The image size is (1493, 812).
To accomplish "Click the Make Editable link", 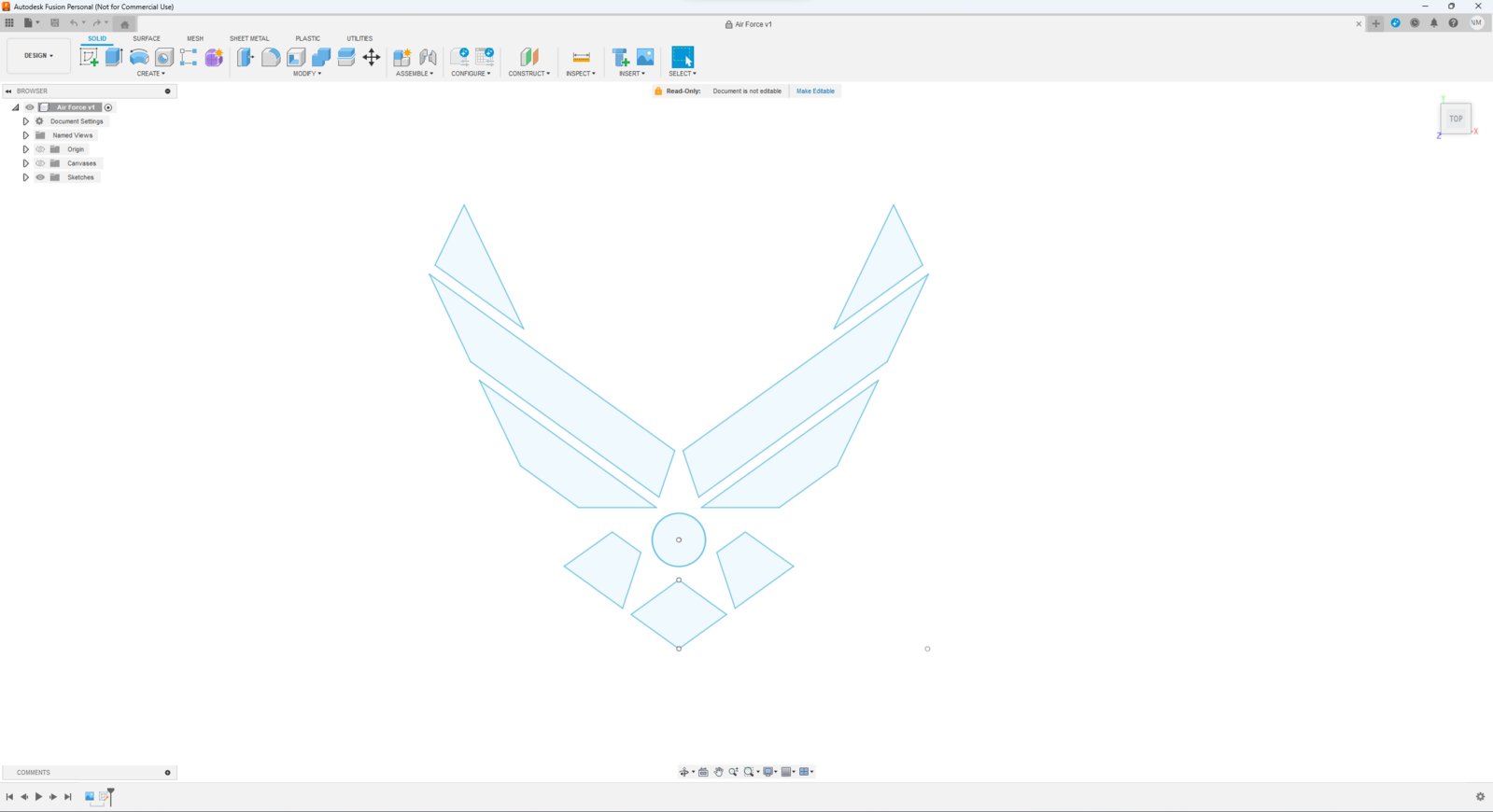I will pos(816,91).
